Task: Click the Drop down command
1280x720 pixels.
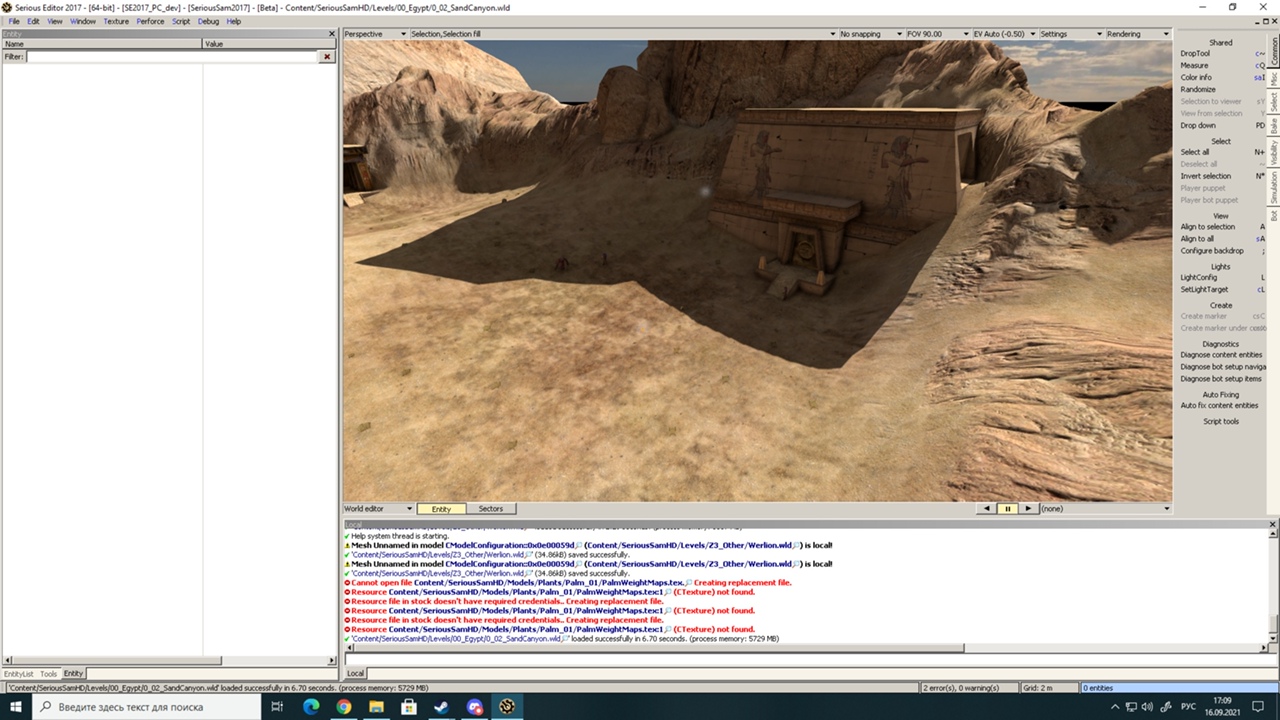Action: coord(1198,126)
